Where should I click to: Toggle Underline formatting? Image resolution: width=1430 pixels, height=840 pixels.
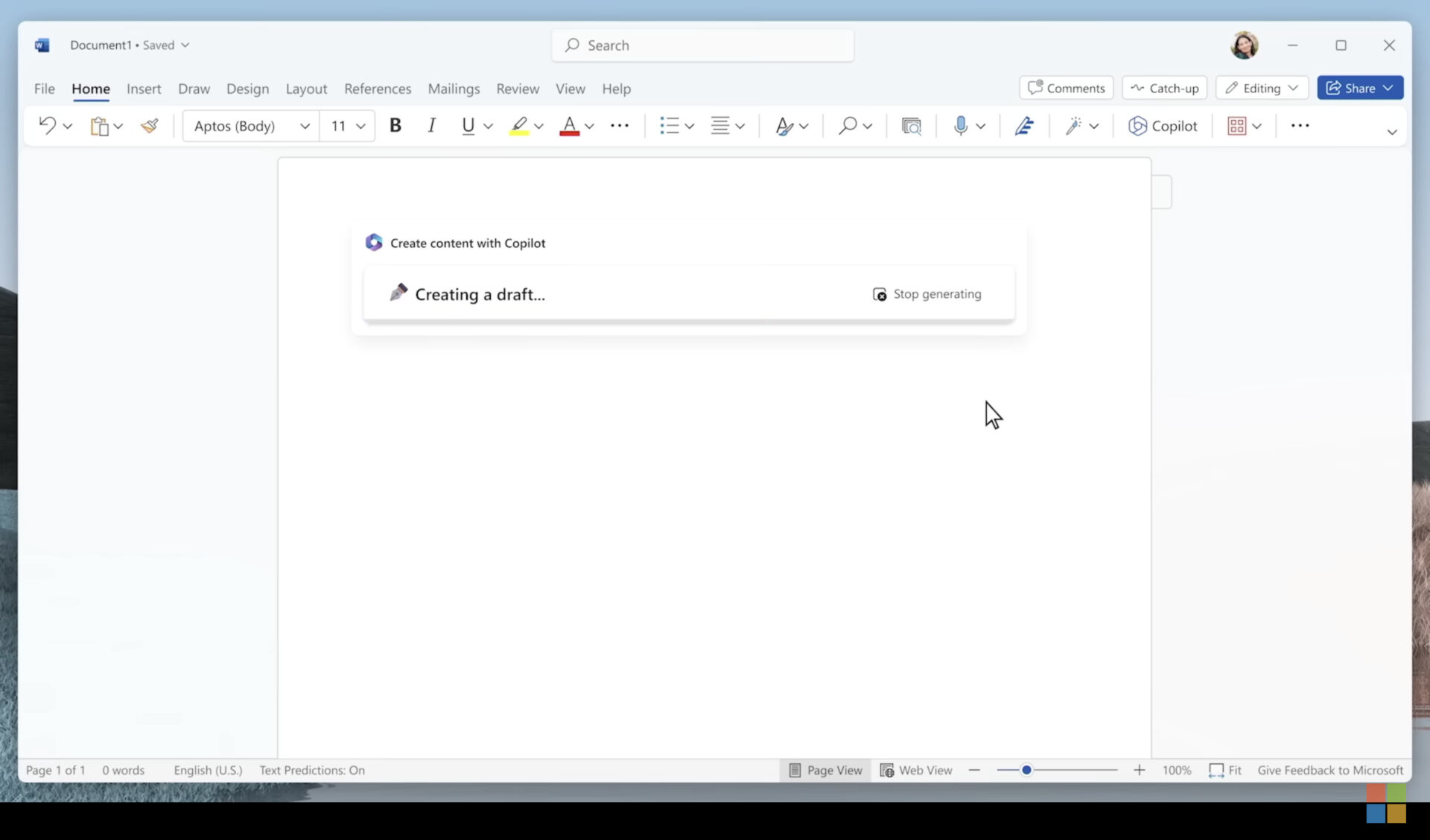468,126
